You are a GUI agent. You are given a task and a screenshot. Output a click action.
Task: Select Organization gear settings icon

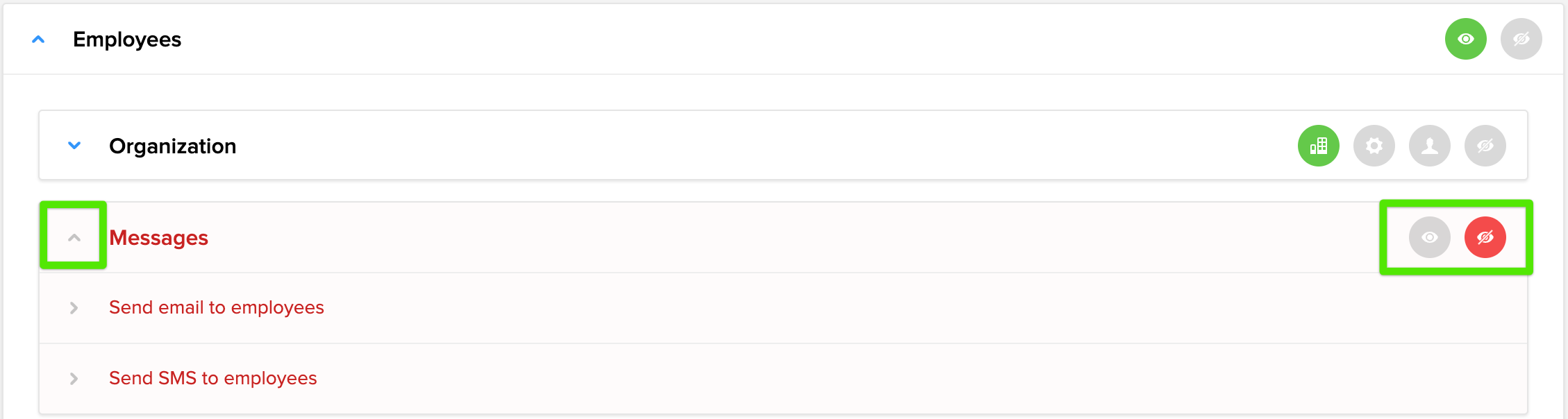[1374, 146]
